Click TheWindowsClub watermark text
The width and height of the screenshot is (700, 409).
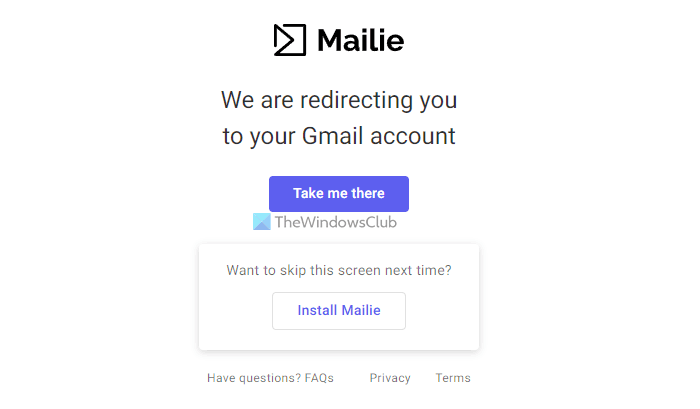coord(335,223)
